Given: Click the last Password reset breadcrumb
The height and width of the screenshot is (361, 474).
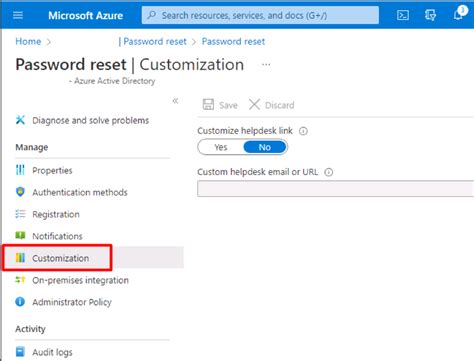Looking at the screenshot, I should [x=233, y=42].
